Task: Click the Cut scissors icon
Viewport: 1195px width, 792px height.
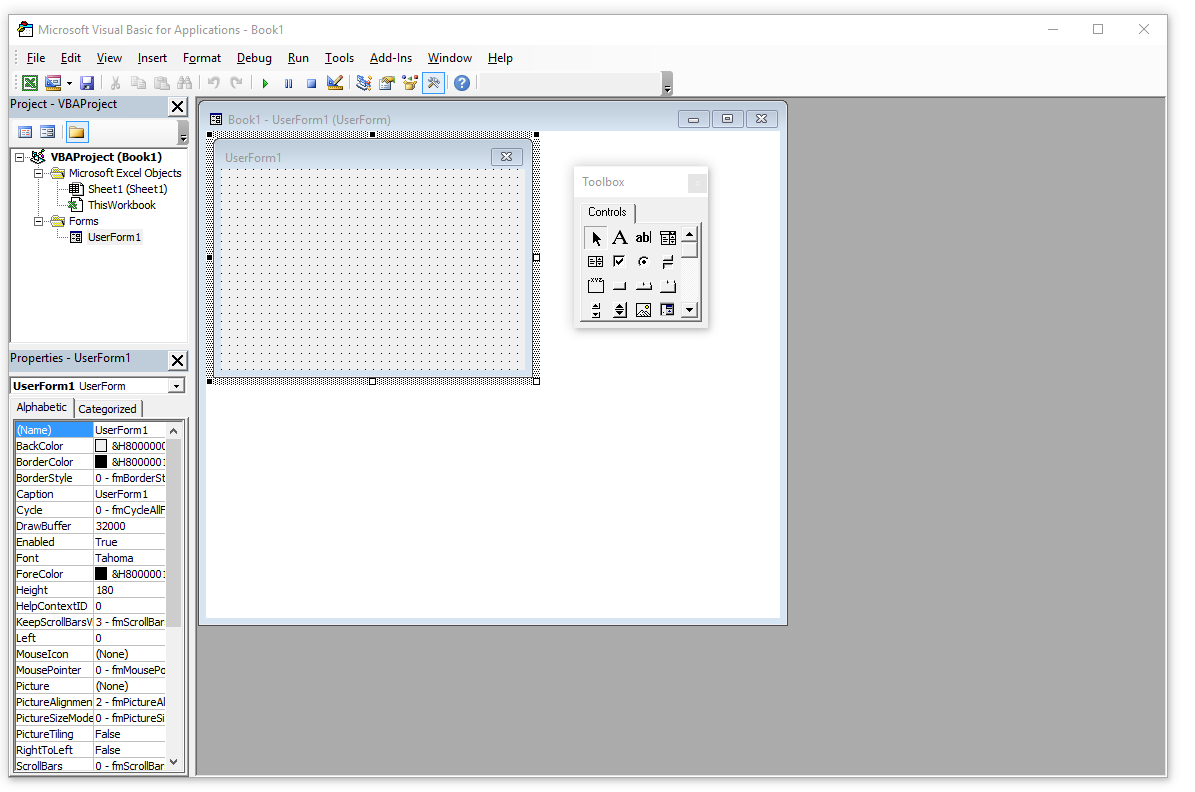Action: [115, 83]
